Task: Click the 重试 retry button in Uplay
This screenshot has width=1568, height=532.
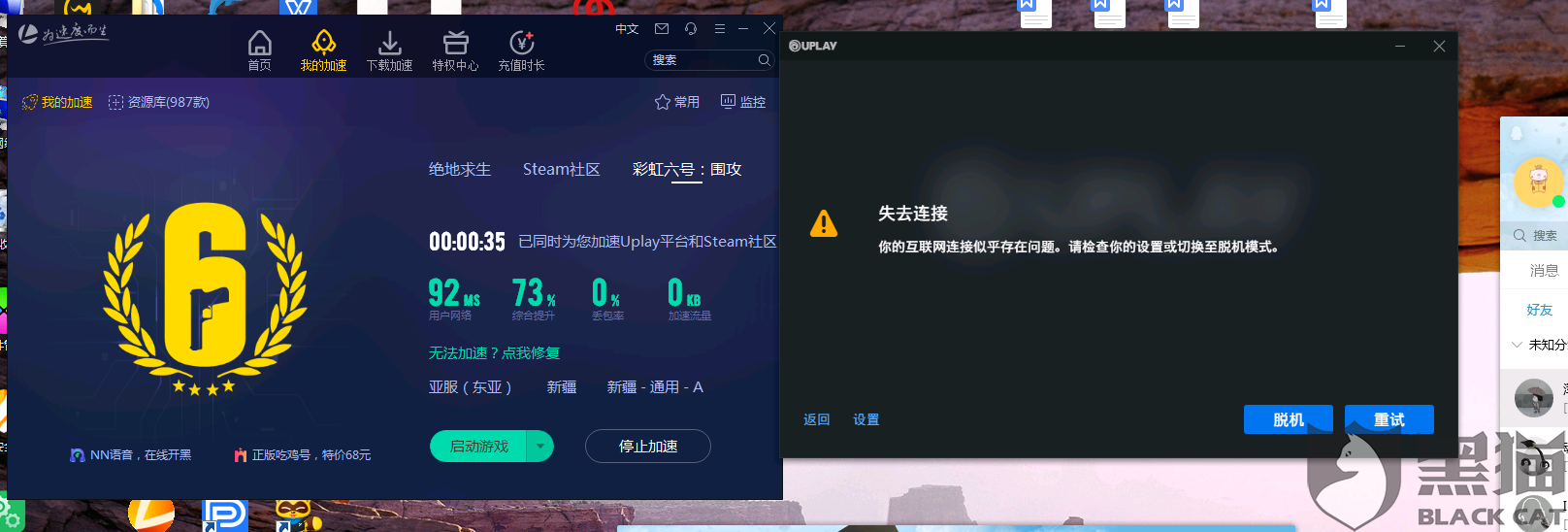Action: coord(1389,419)
